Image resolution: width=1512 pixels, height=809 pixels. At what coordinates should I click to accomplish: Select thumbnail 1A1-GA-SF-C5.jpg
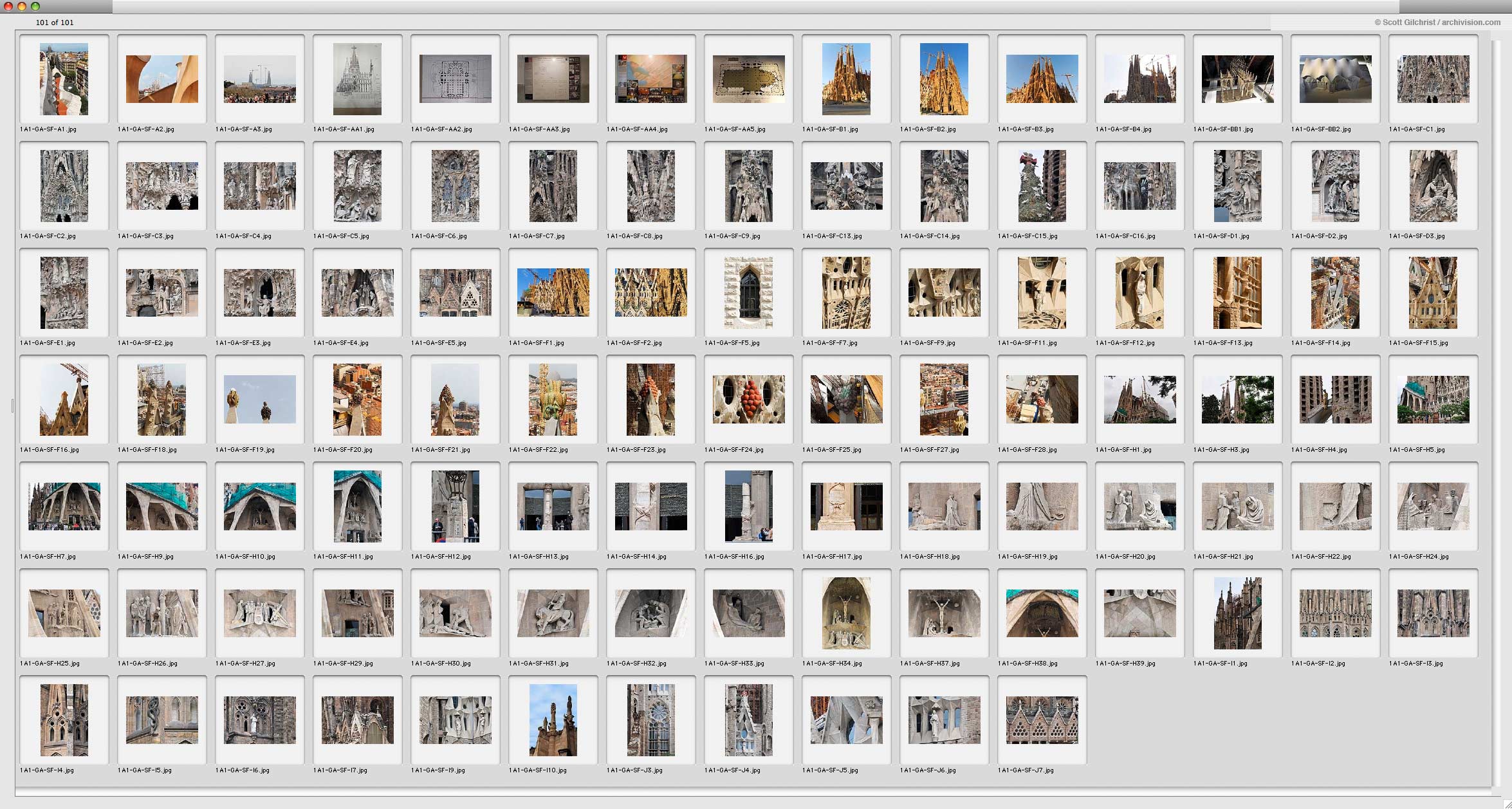[x=357, y=186]
